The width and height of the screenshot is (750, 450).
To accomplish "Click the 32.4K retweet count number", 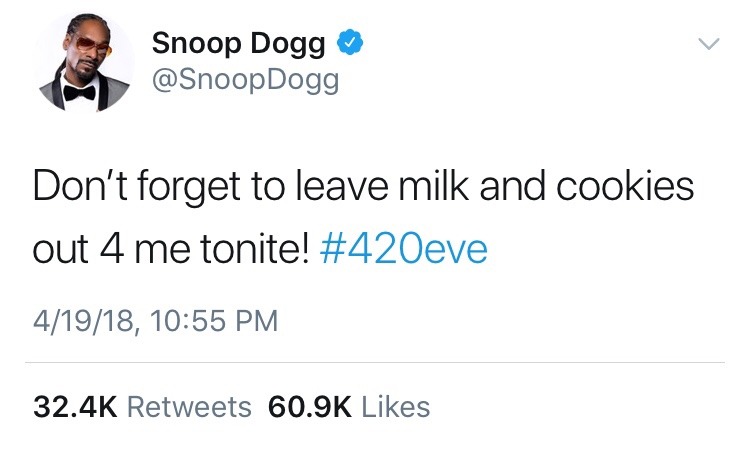I will (76, 407).
